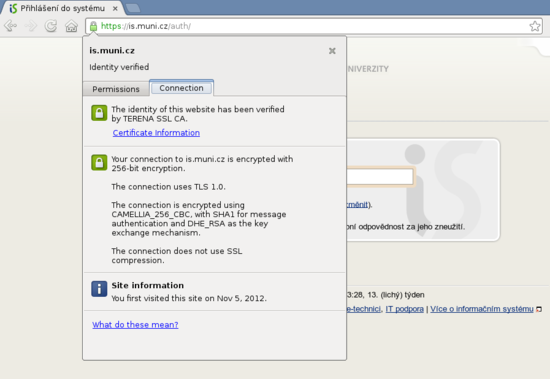Image resolution: width=550 pixels, height=379 pixels.
Task: Open the 'IT podpora' link
Action: [x=404, y=309]
